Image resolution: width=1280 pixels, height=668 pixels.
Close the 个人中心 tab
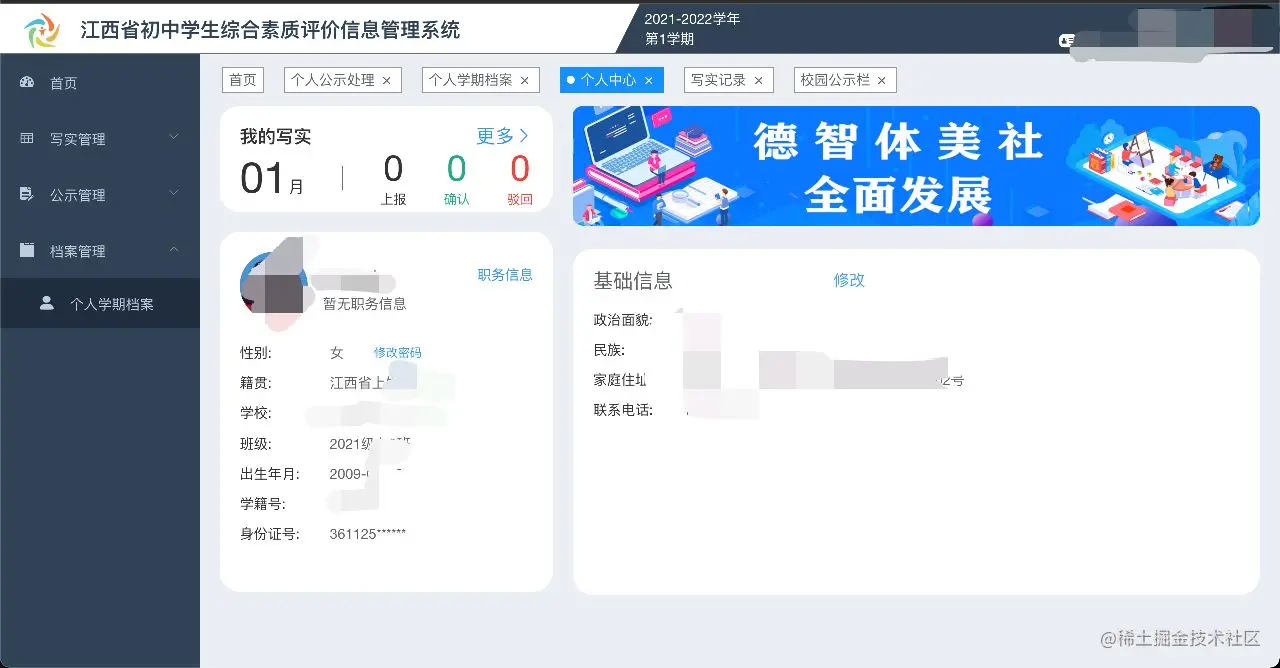(649, 80)
